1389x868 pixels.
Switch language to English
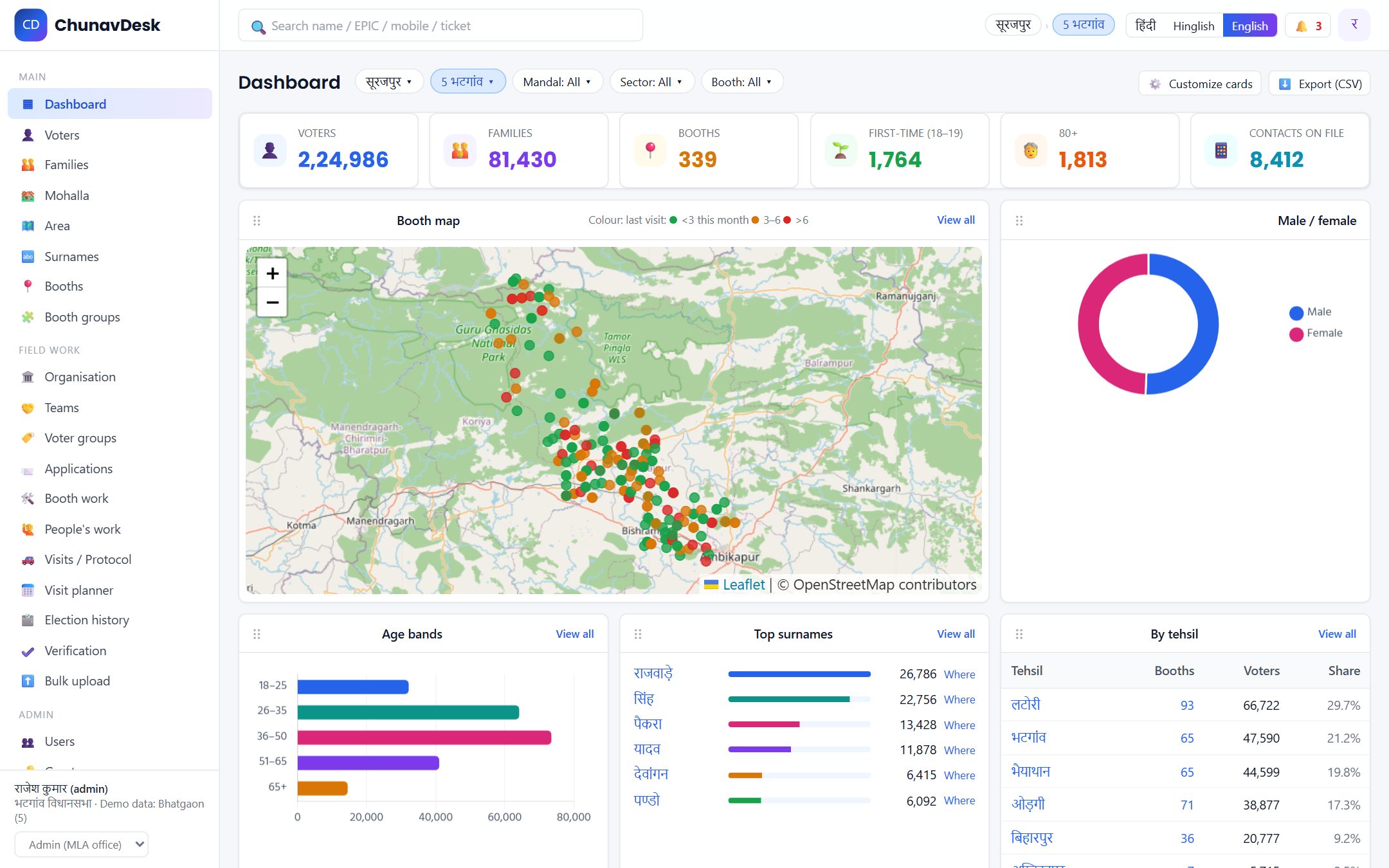tap(1249, 26)
